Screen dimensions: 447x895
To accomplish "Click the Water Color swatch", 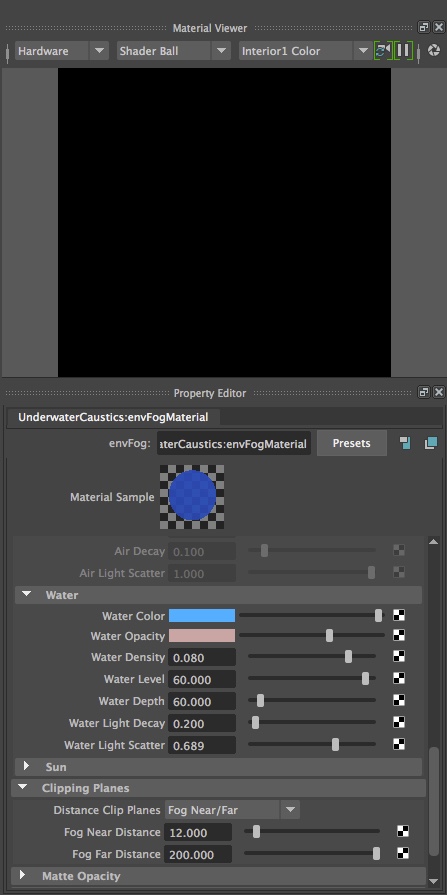I will pyautogui.click(x=202, y=615).
